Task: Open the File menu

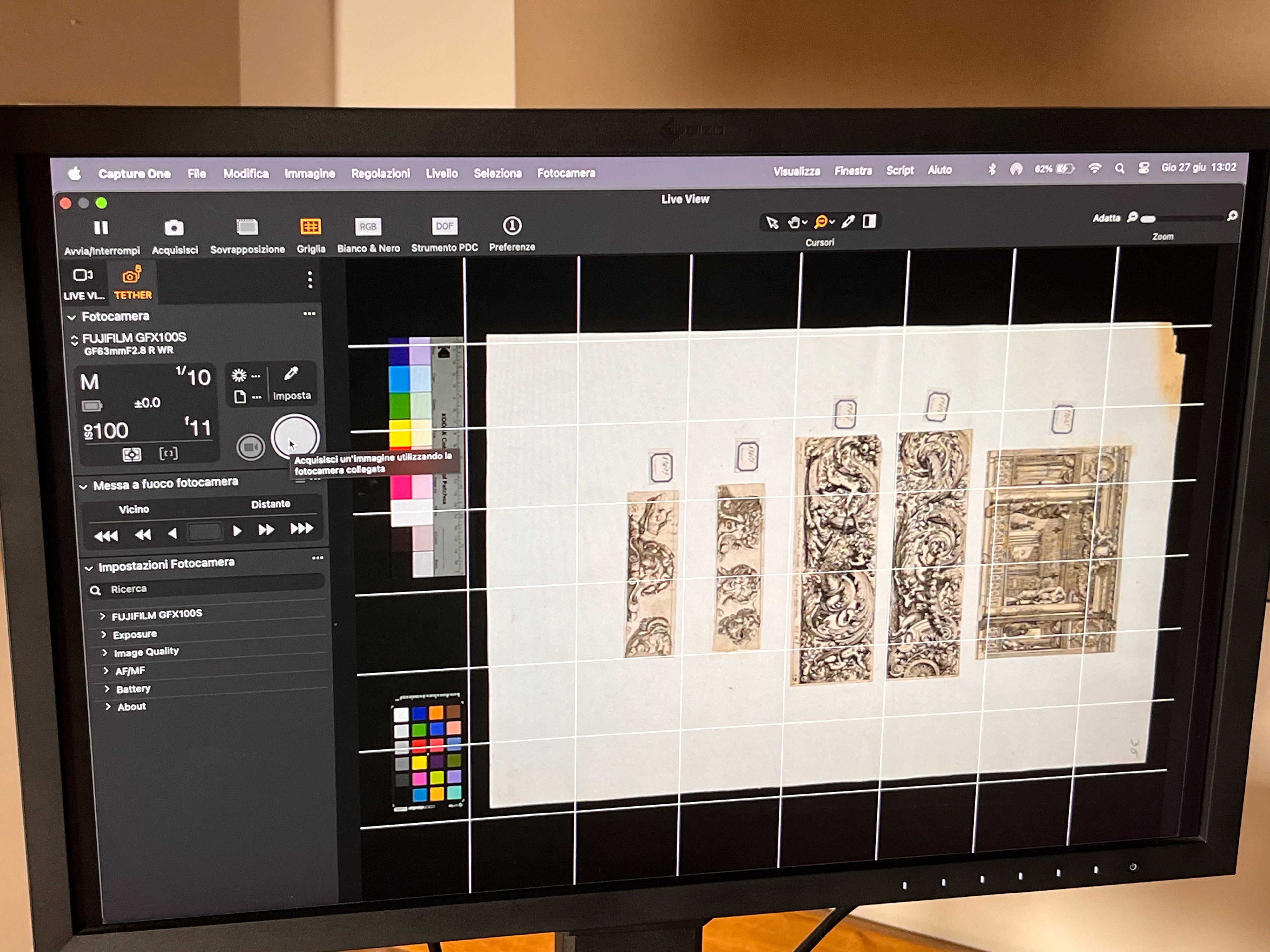Action: [x=196, y=173]
